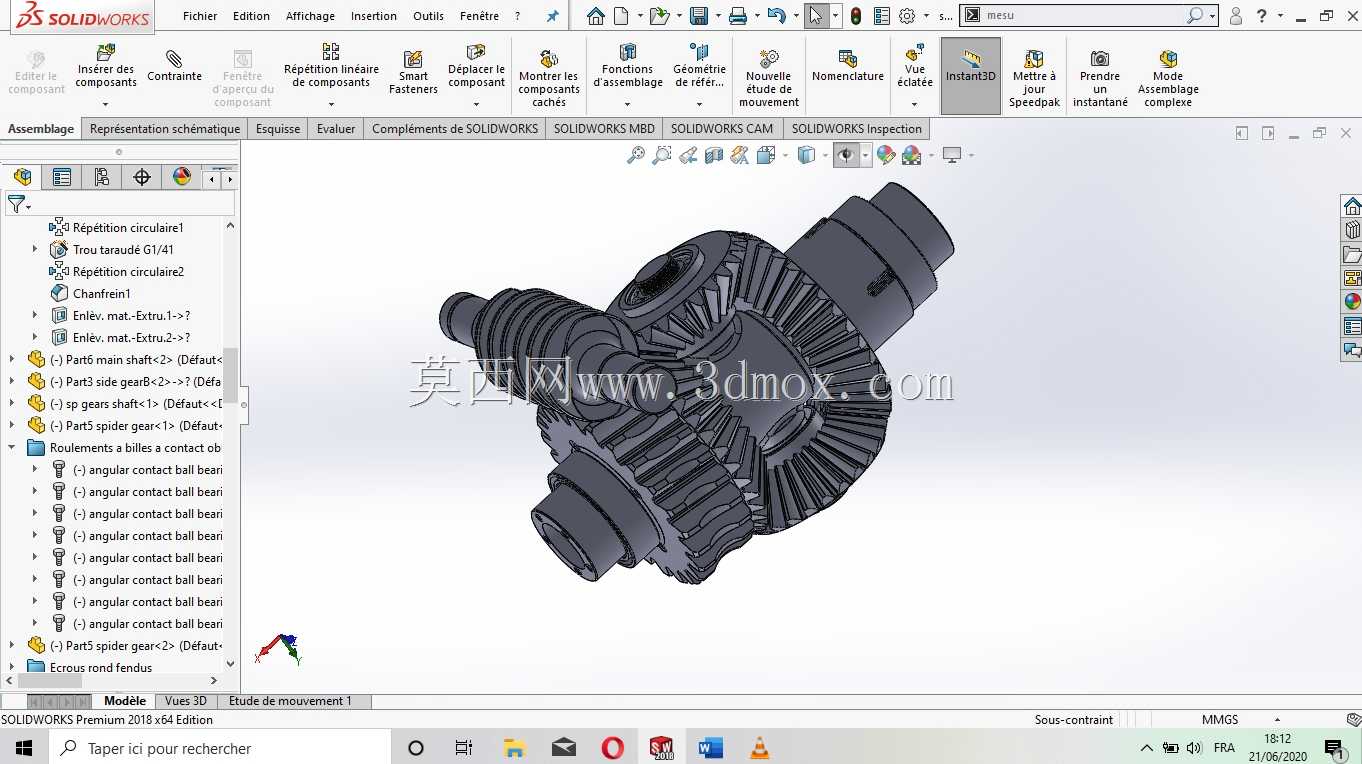Toggle the Instant3D button
The image size is (1362, 764).
pos(971,76)
